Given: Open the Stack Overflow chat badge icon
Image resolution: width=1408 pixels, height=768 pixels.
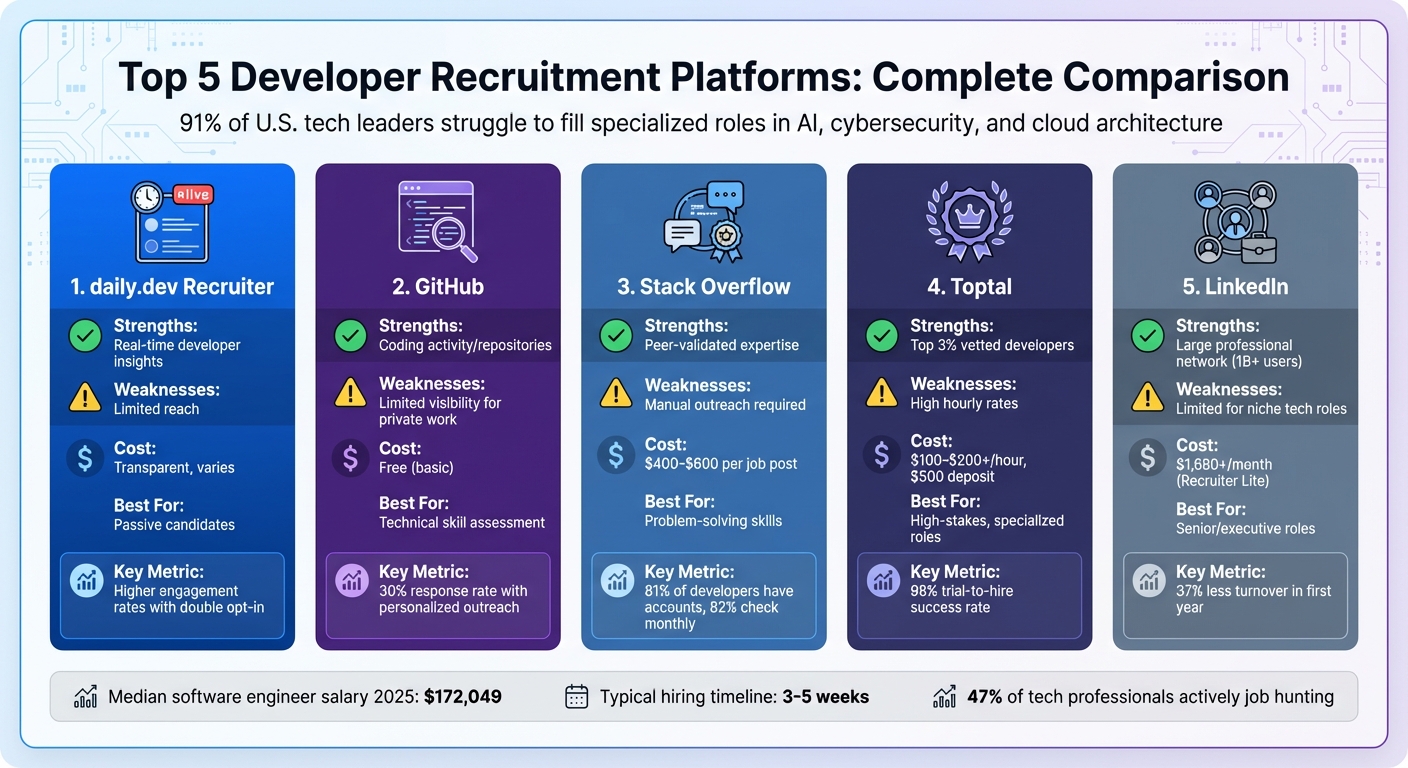Looking at the screenshot, I should pyautogui.click(x=703, y=219).
